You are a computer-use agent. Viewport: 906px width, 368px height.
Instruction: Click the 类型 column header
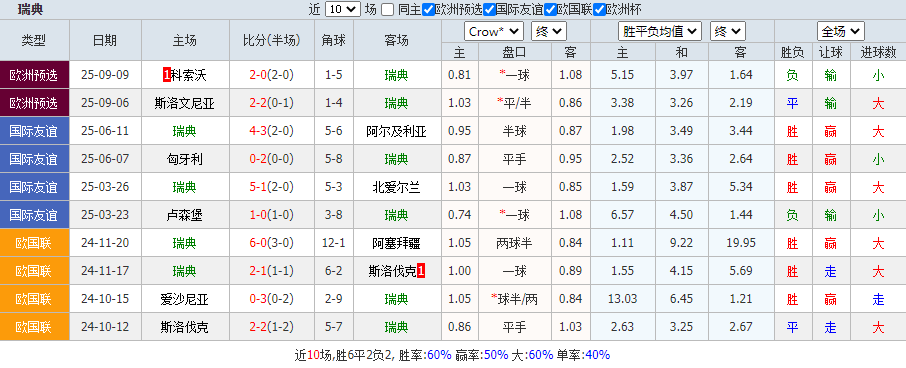(x=34, y=40)
